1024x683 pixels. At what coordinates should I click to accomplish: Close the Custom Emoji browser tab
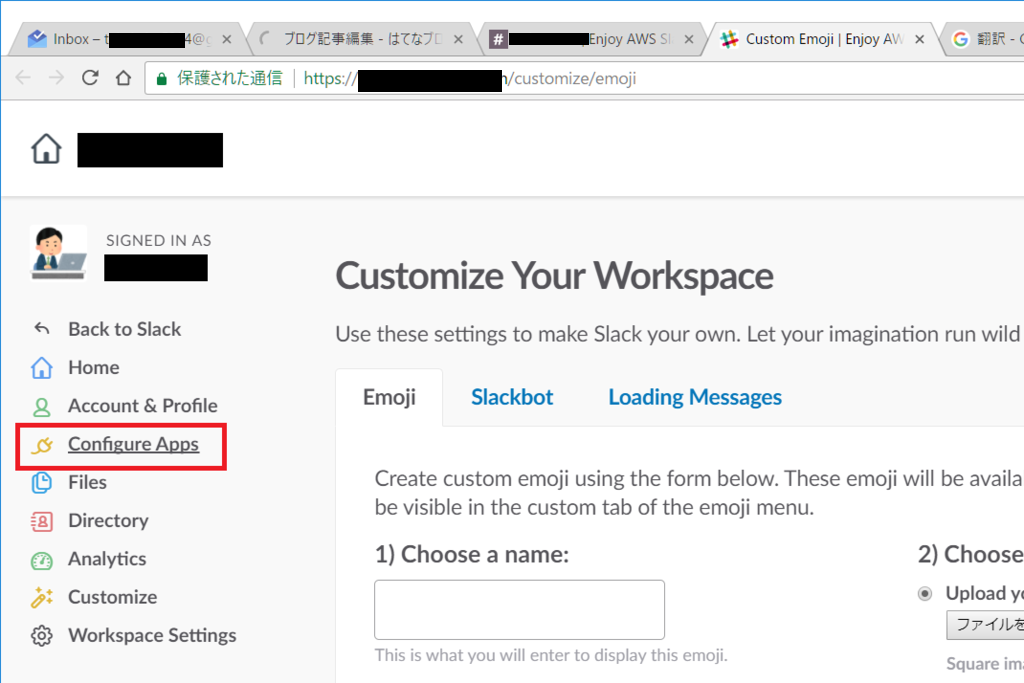coord(920,40)
